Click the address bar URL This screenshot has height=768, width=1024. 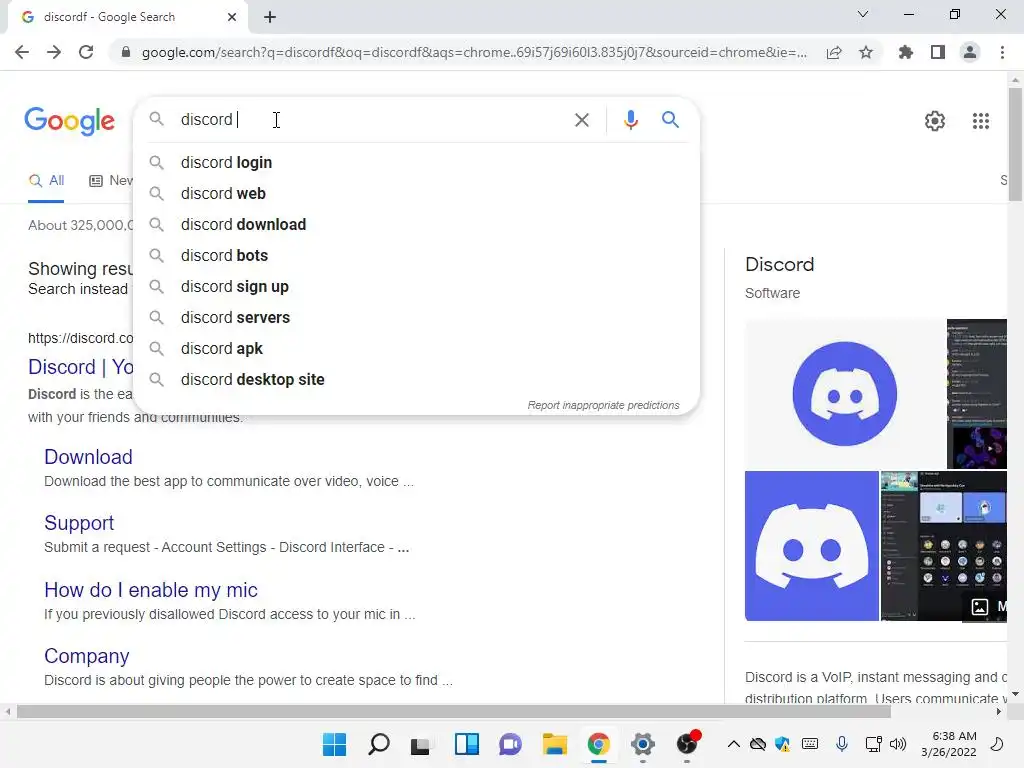pyautogui.click(x=474, y=52)
